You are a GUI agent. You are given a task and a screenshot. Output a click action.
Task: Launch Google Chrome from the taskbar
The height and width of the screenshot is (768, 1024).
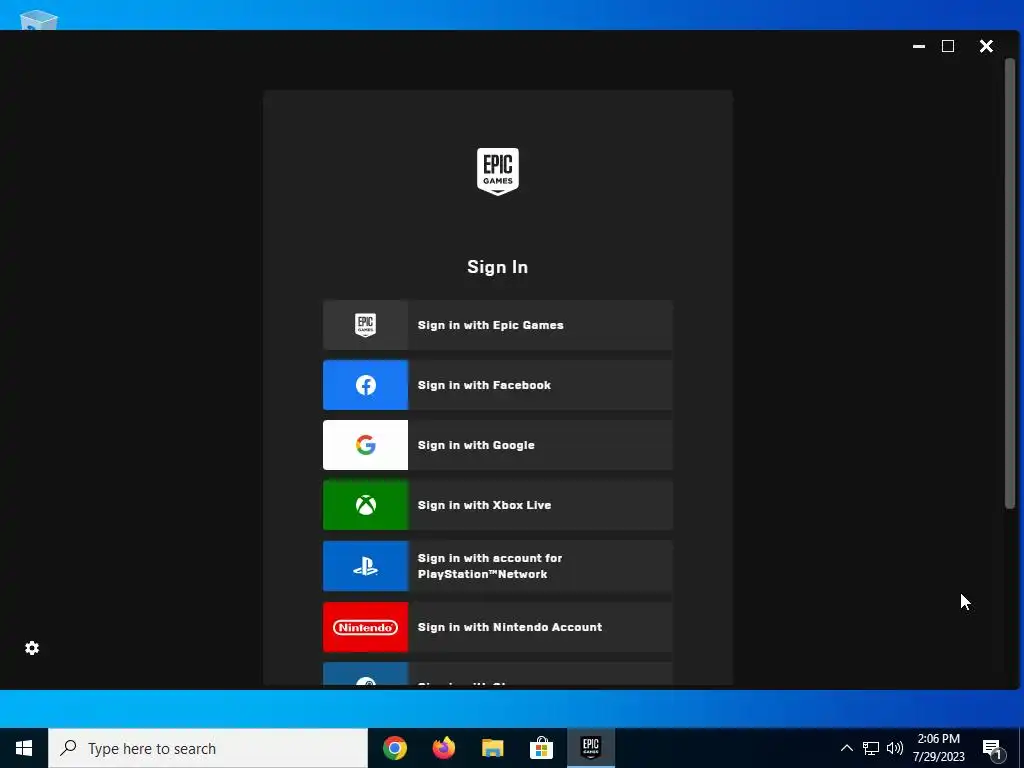click(x=394, y=748)
